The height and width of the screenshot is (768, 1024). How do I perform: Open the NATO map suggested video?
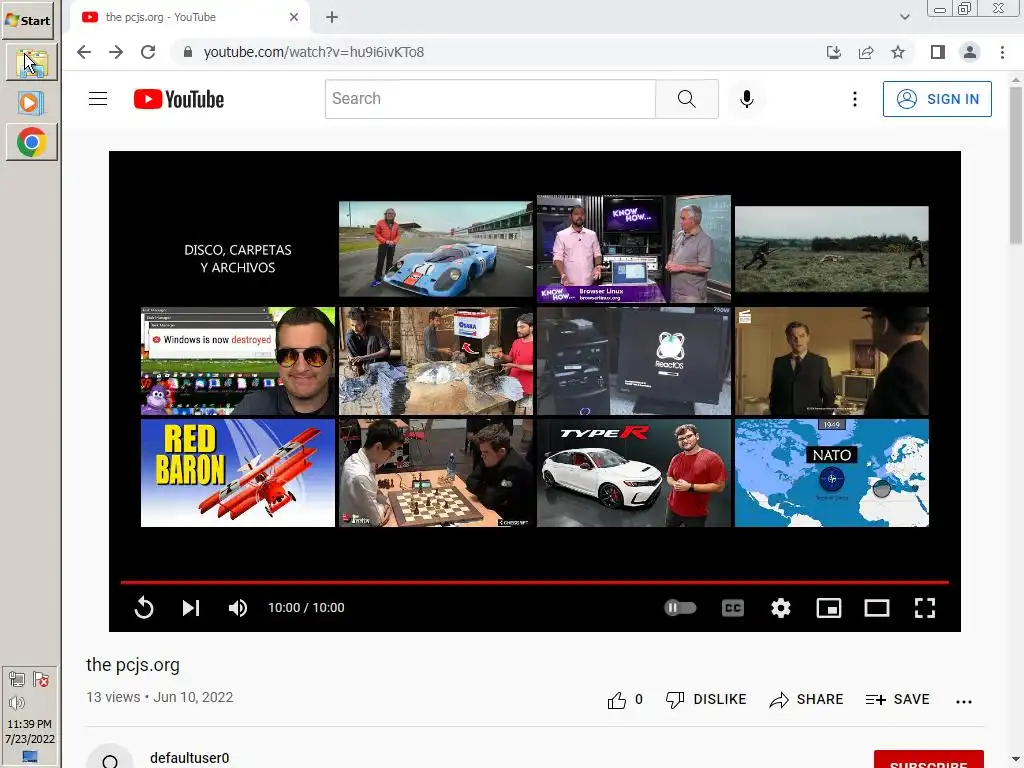(x=831, y=473)
